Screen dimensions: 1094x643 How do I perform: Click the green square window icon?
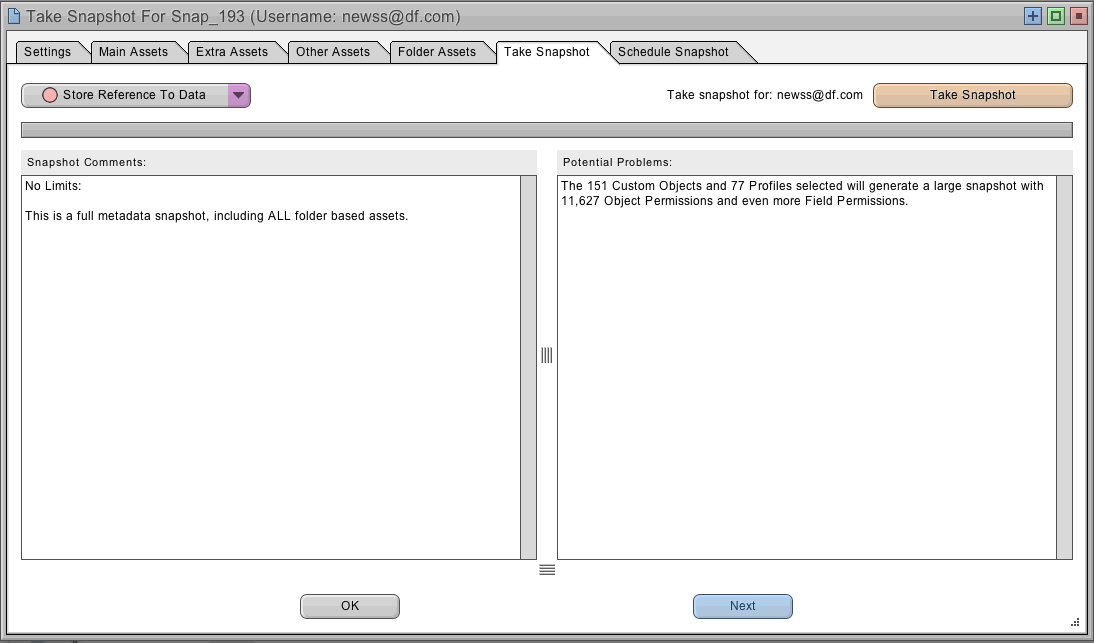click(1055, 16)
